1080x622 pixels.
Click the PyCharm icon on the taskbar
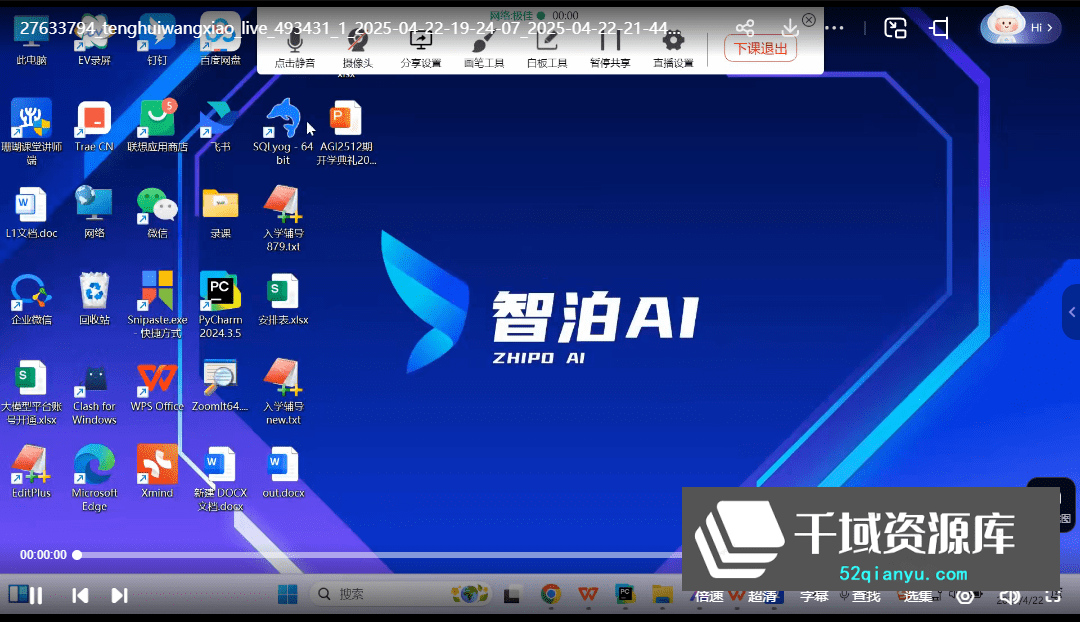pos(625,594)
